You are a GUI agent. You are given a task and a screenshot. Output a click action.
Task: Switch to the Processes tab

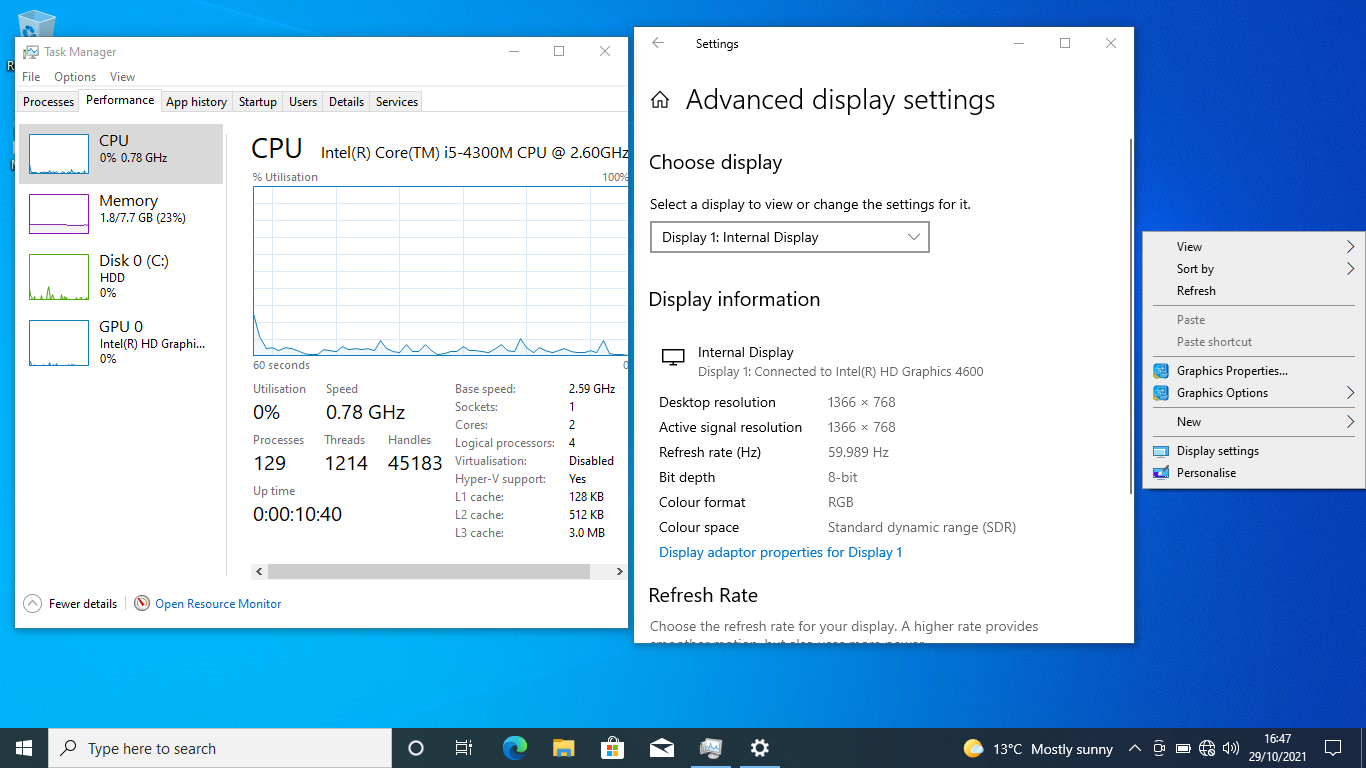click(48, 102)
